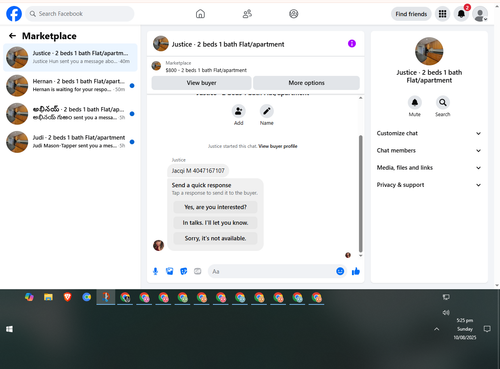Open the Friends icon in top bar

point(247,14)
